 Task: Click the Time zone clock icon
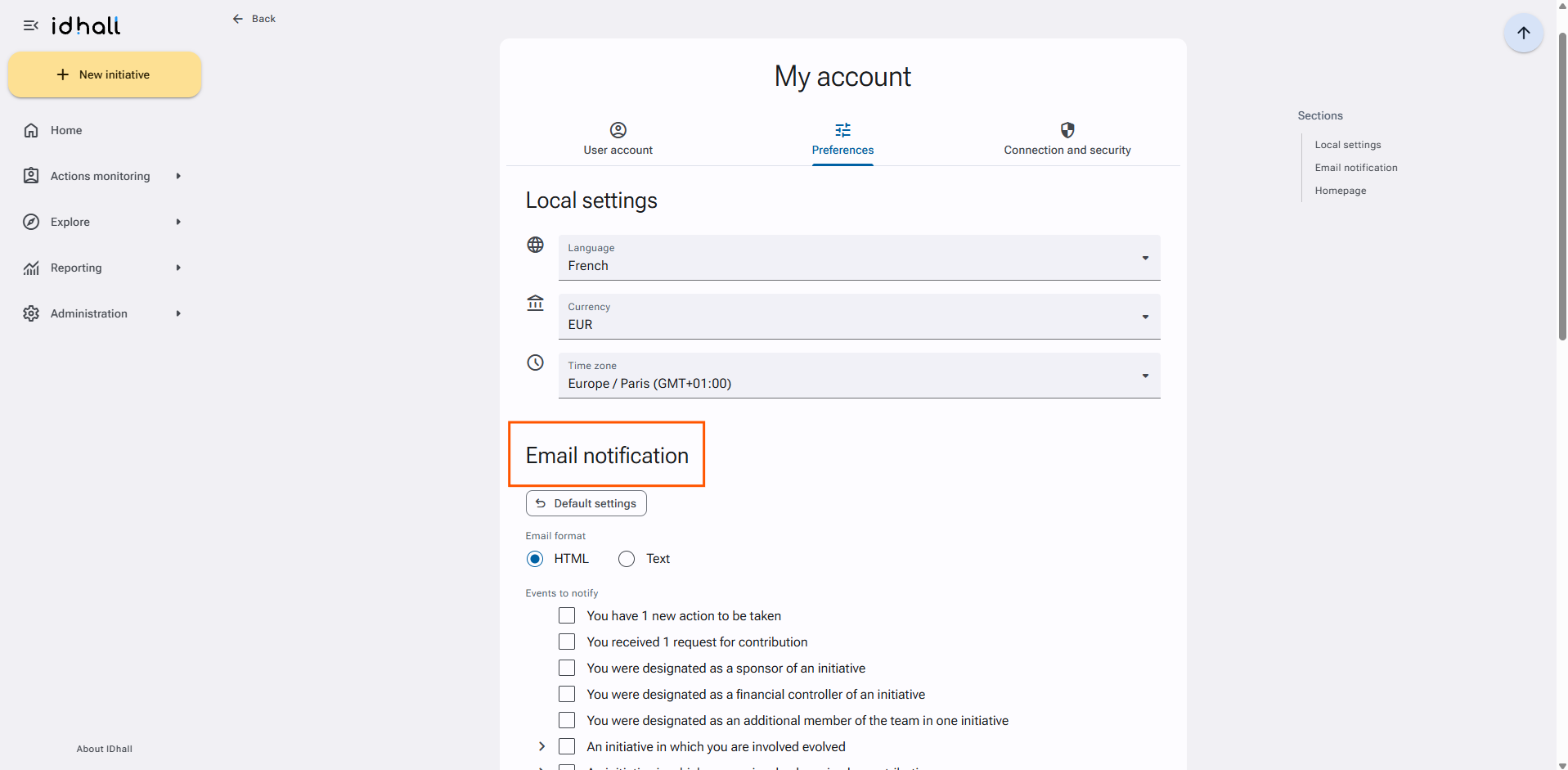coord(536,362)
